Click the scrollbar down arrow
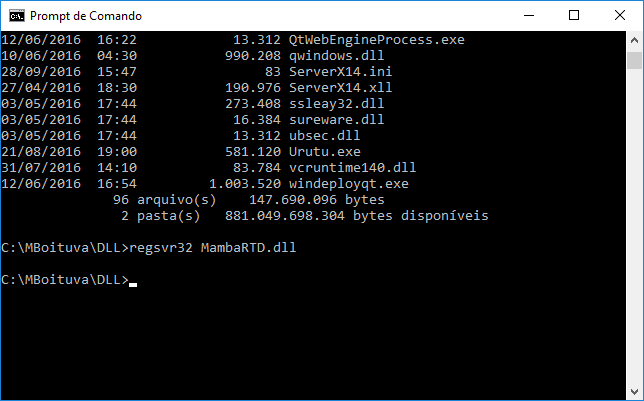Viewport: 644px width, 401px height. (634, 392)
